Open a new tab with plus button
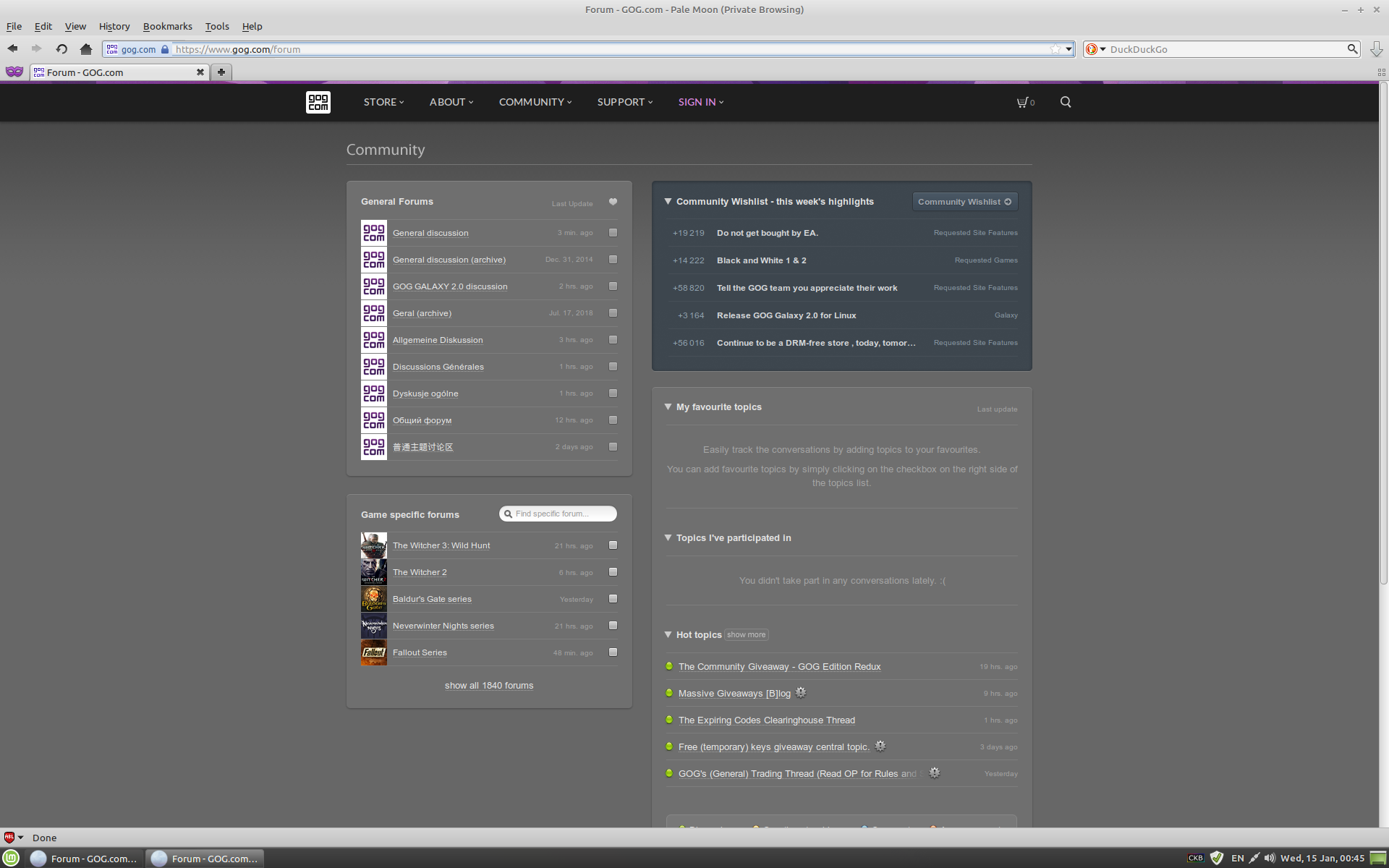The width and height of the screenshot is (1389, 868). [x=221, y=72]
